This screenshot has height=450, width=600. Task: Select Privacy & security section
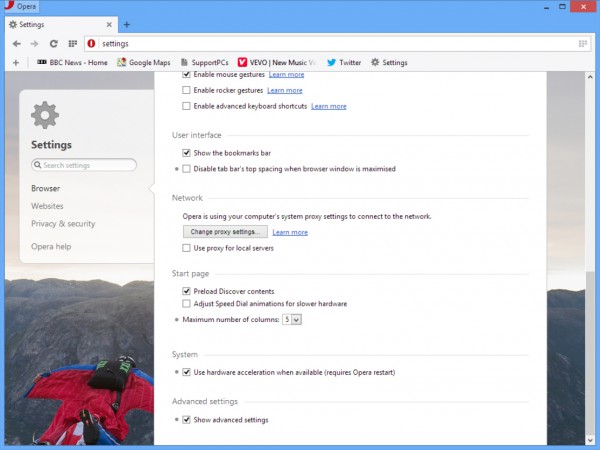click(x=63, y=224)
